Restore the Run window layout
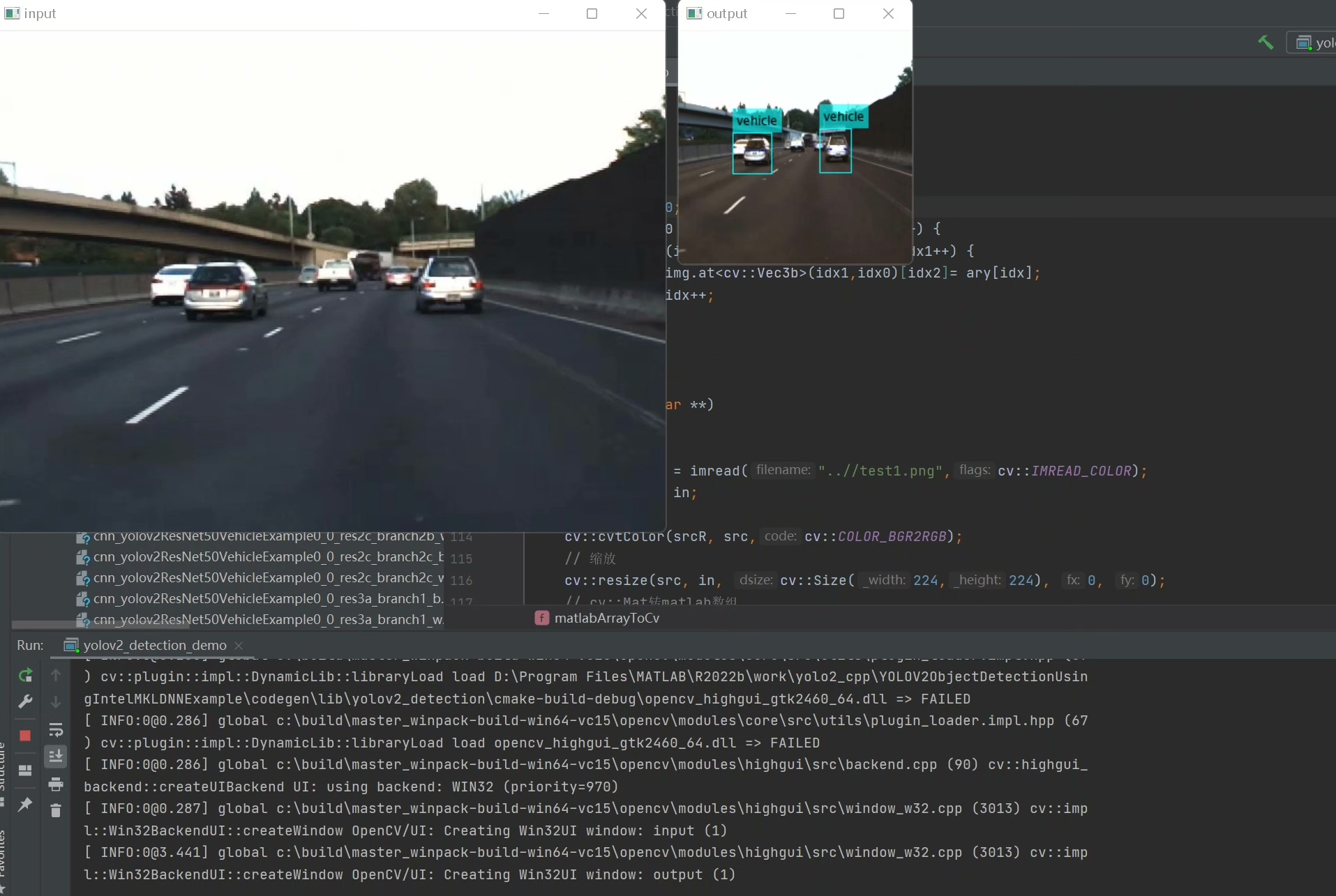This screenshot has height=896, width=1336. [x=25, y=770]
